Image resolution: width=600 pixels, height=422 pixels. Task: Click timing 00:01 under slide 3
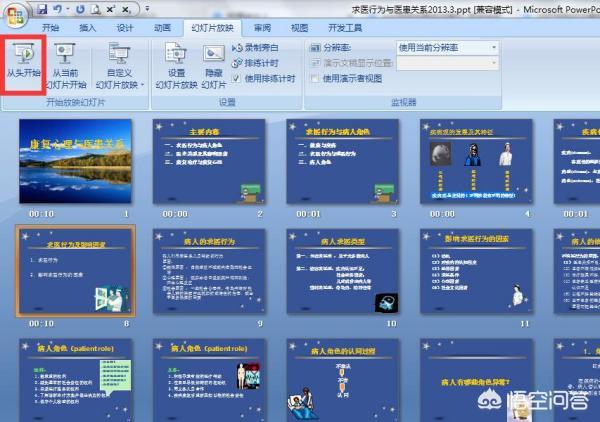[308, 214]
